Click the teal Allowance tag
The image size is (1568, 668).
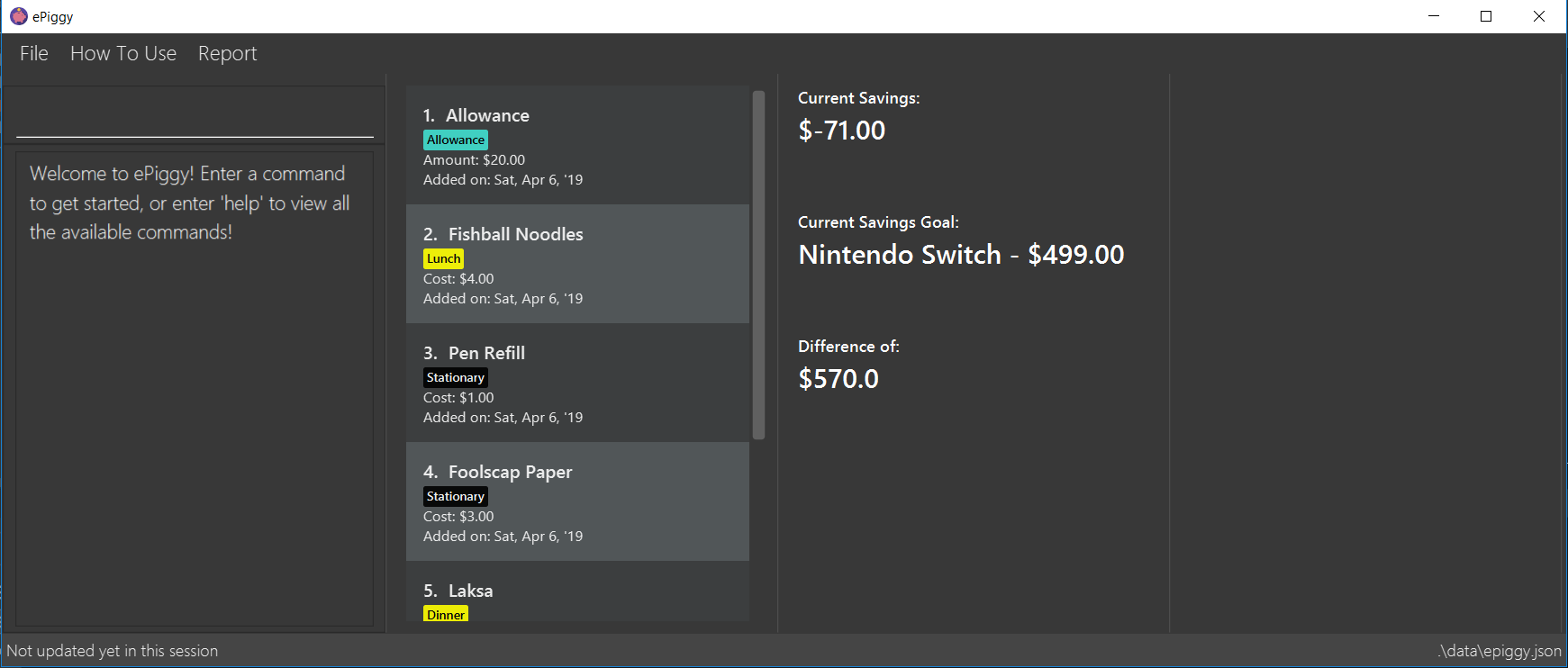click(x=456, y=140)
